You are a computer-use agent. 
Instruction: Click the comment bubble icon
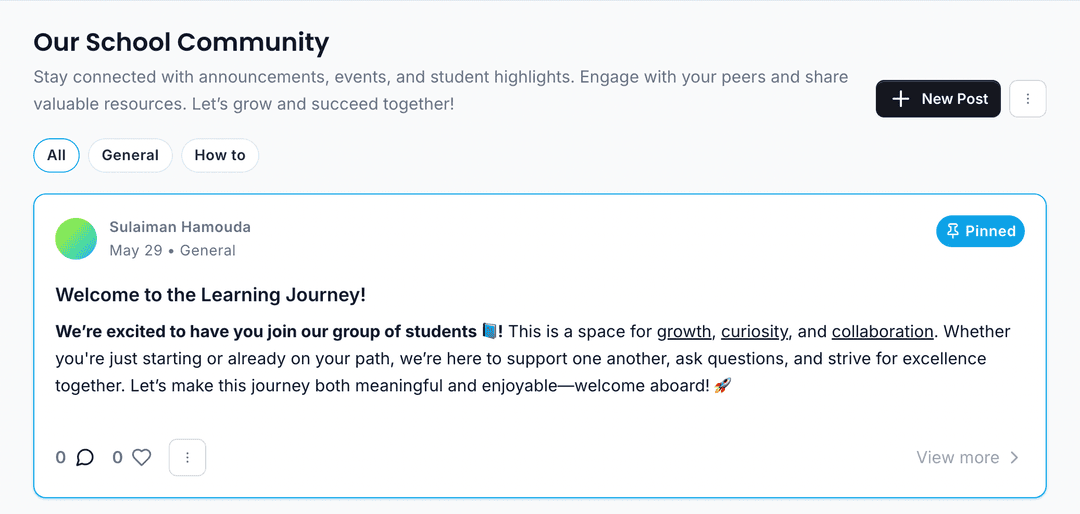(x=85, y=458)
